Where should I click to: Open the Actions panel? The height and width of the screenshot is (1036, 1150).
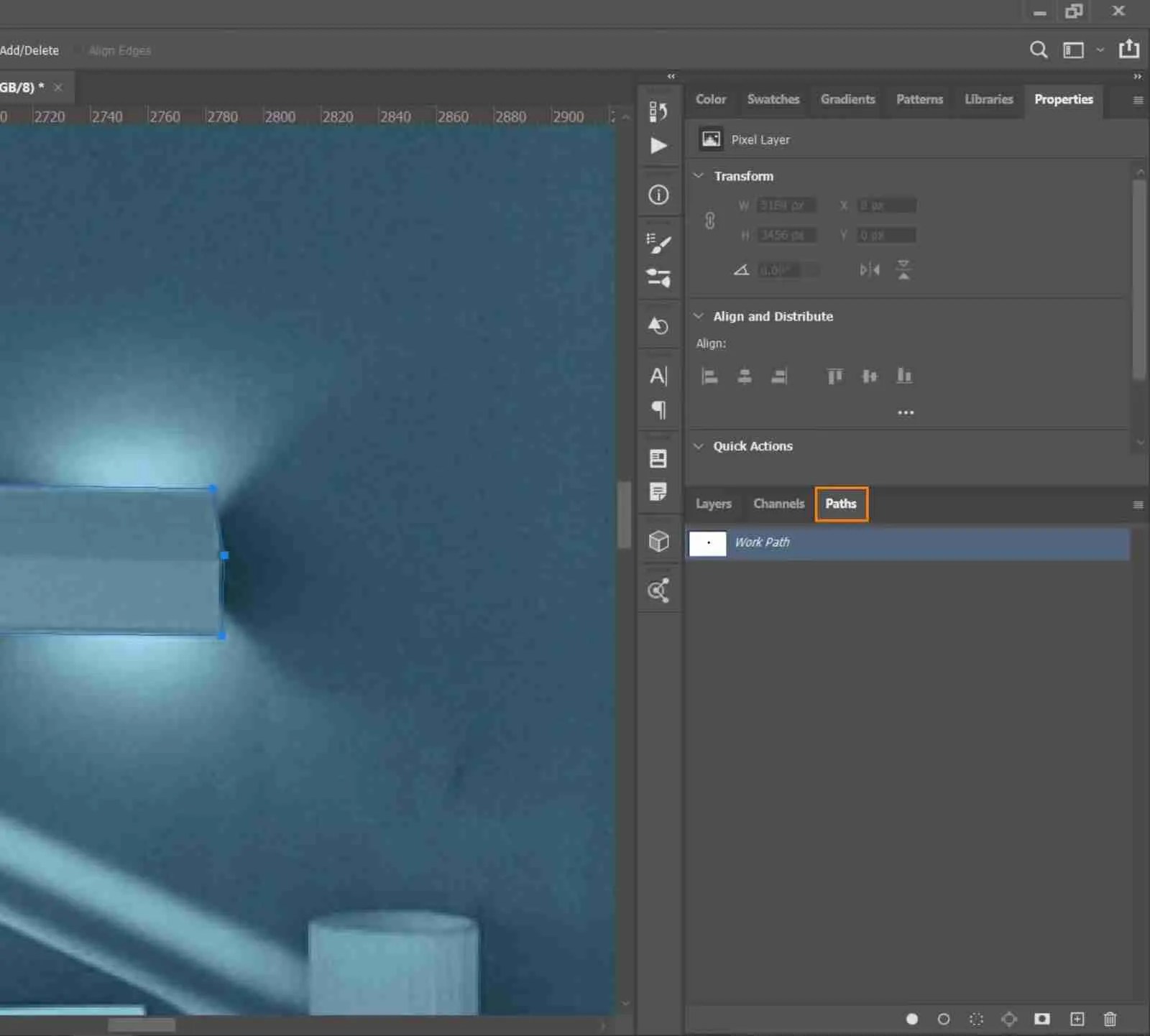tap(659, 146)
